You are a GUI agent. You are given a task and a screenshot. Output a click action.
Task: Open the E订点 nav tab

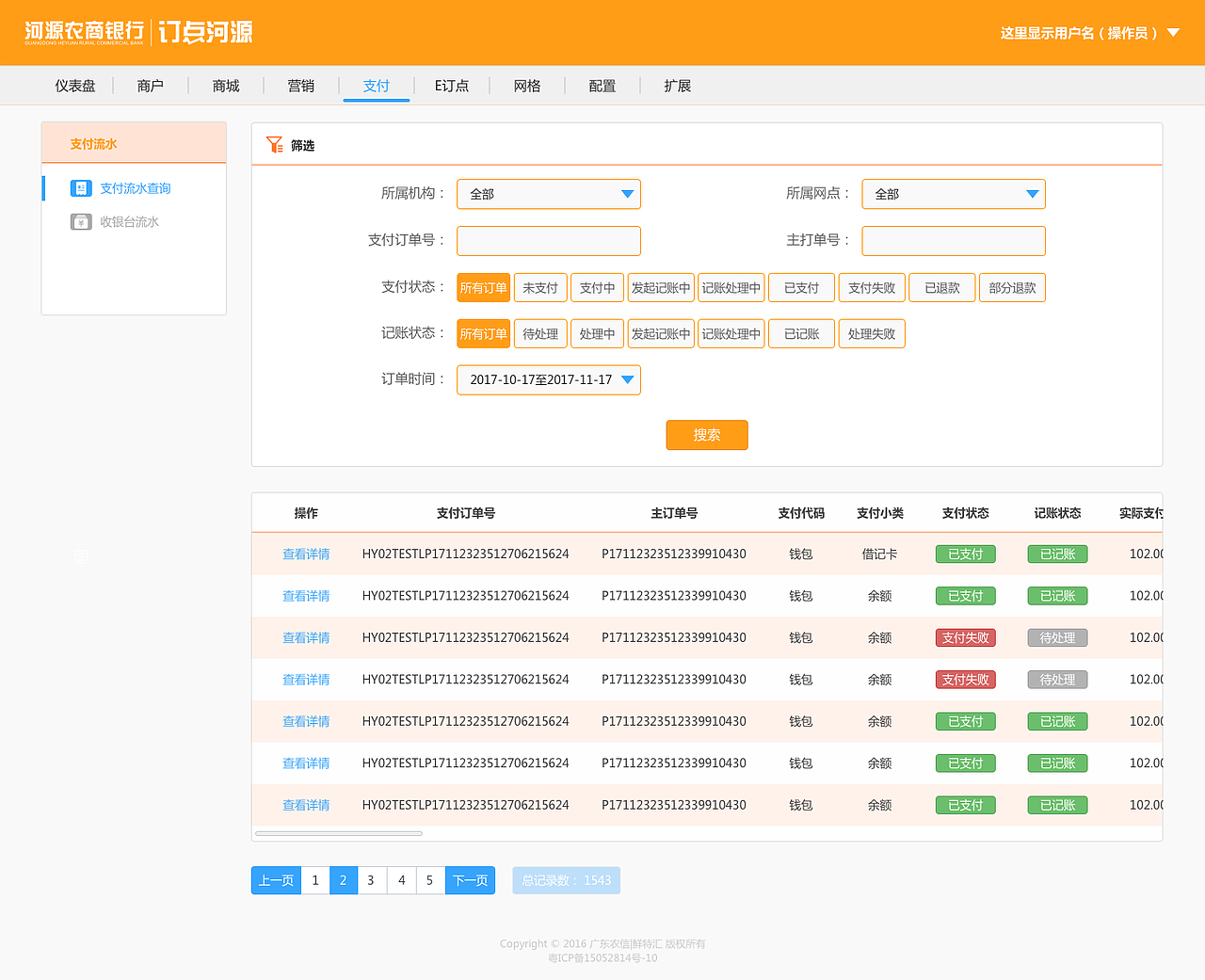(452, 86)
